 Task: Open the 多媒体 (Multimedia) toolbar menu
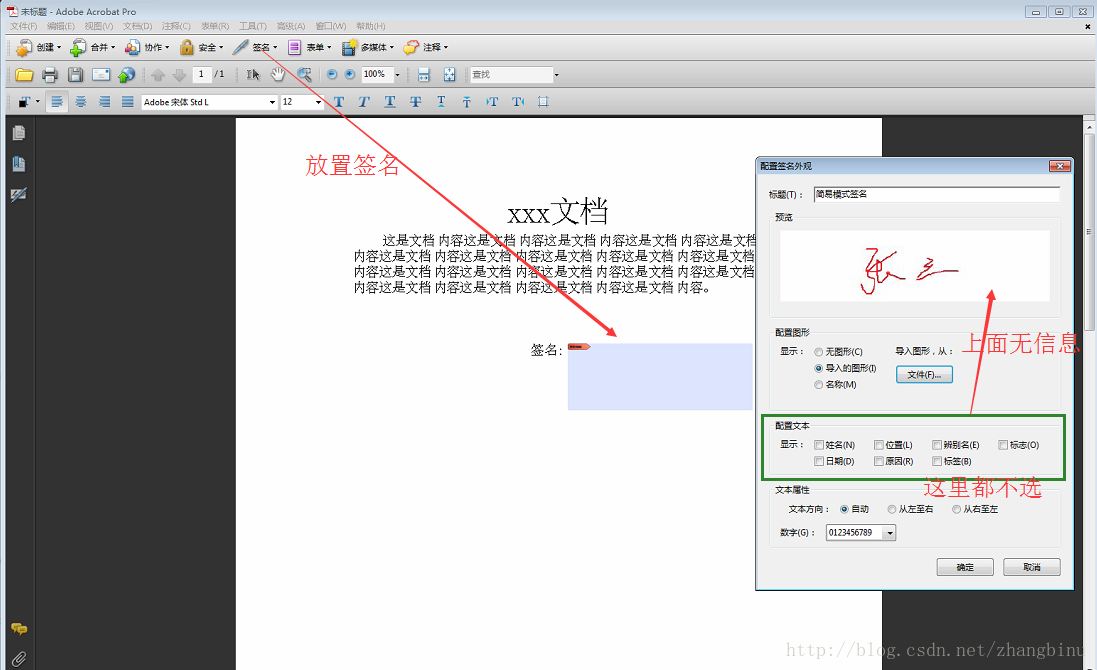368,48
